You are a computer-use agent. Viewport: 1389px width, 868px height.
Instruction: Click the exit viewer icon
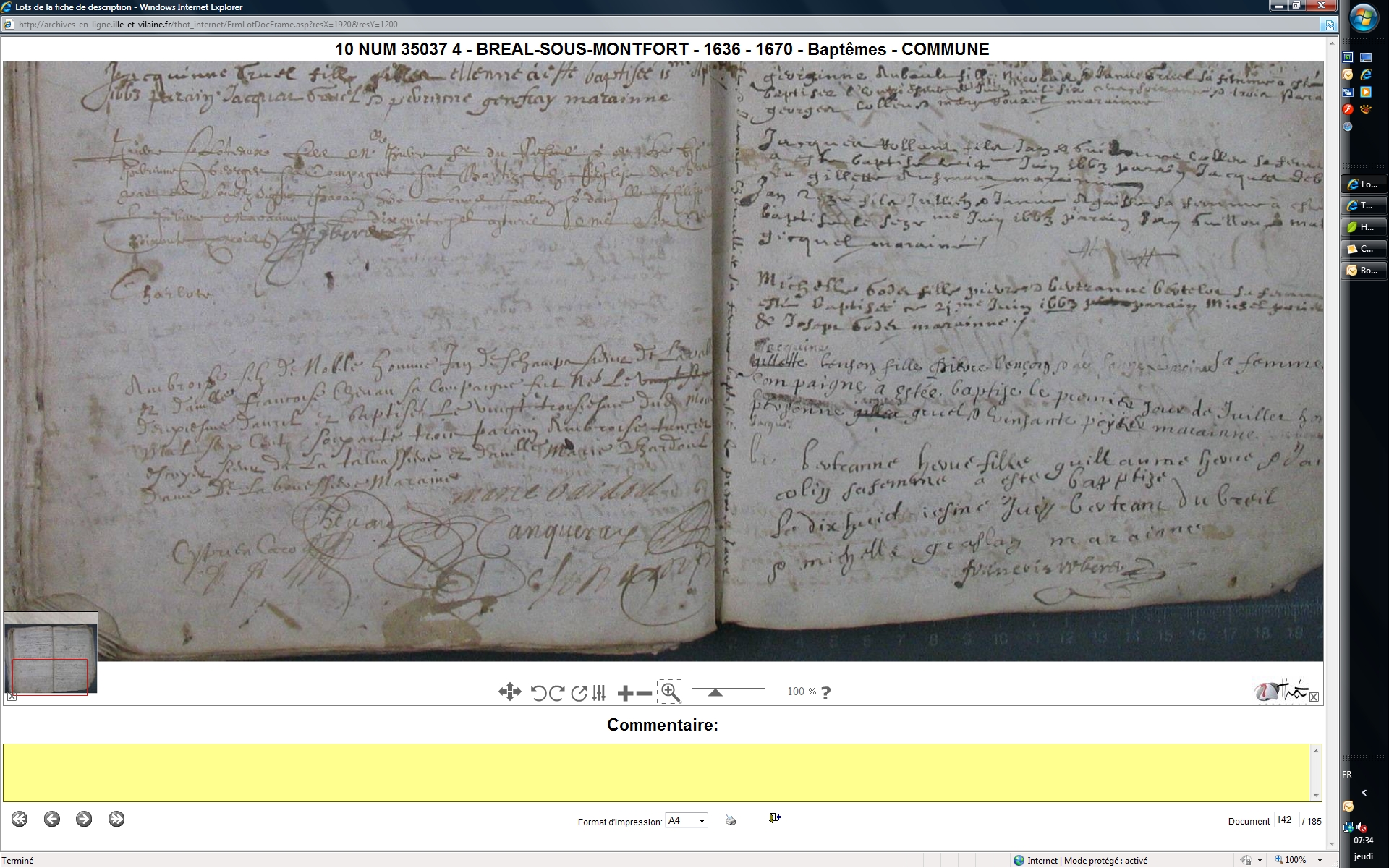point(774,818)
